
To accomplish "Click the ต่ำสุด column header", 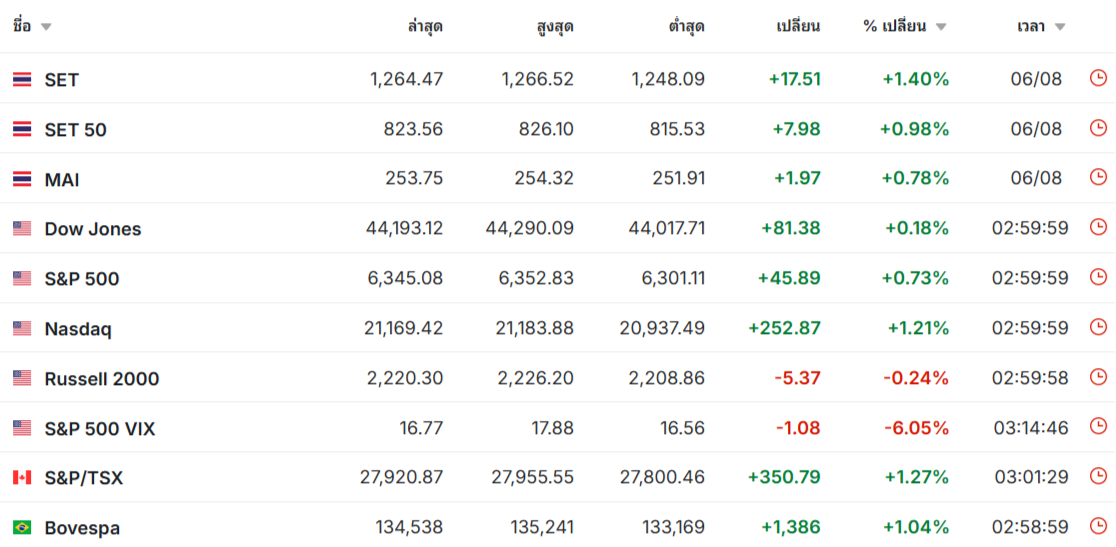I will tap(686, 27).
